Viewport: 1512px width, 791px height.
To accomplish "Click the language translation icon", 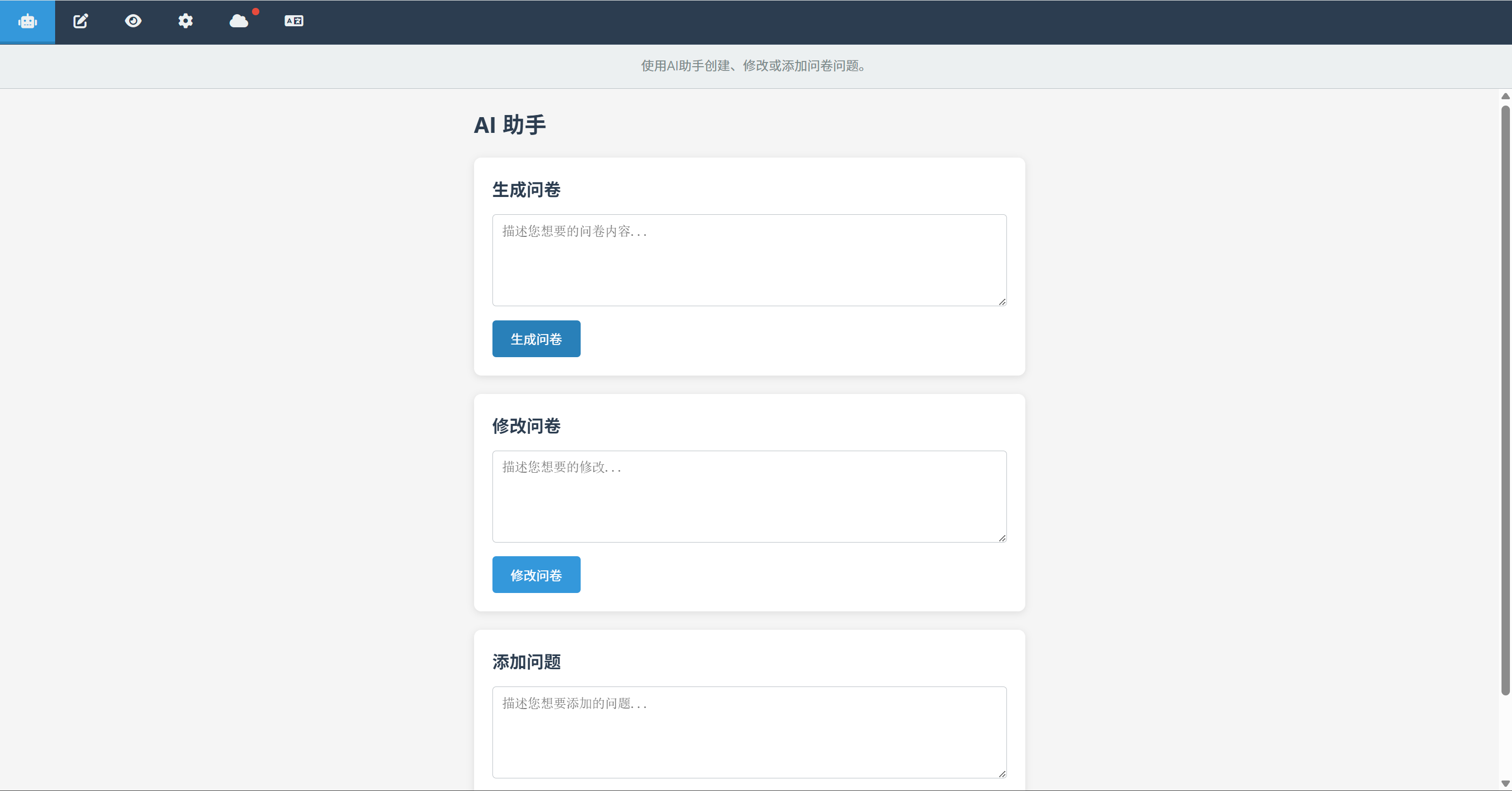I will (293, 22).
